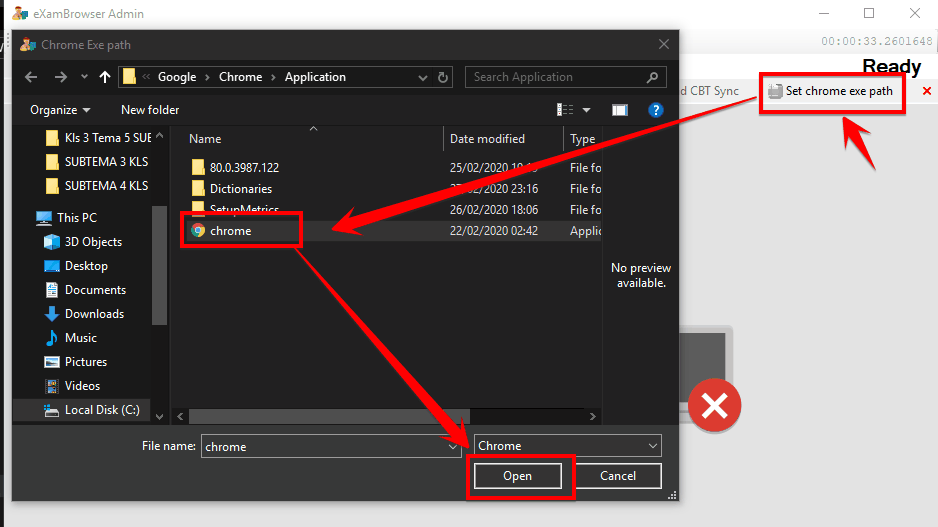Click date 26/02/2020 18:06 cell
Image resolution: width=938 pixels, height=527 pixels.
[x=494, y=210]
